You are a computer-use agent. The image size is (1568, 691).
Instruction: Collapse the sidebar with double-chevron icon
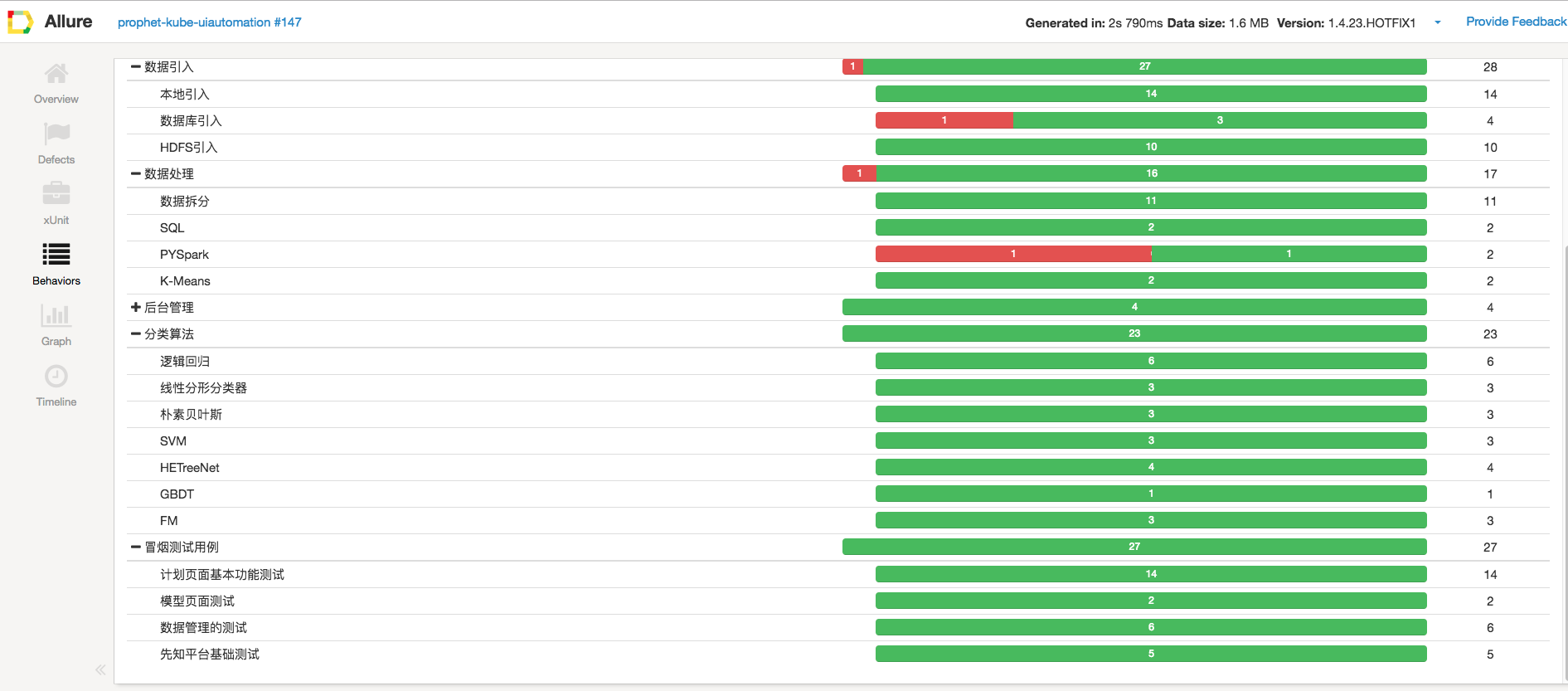pyautogui.click(x=100, y=669)
